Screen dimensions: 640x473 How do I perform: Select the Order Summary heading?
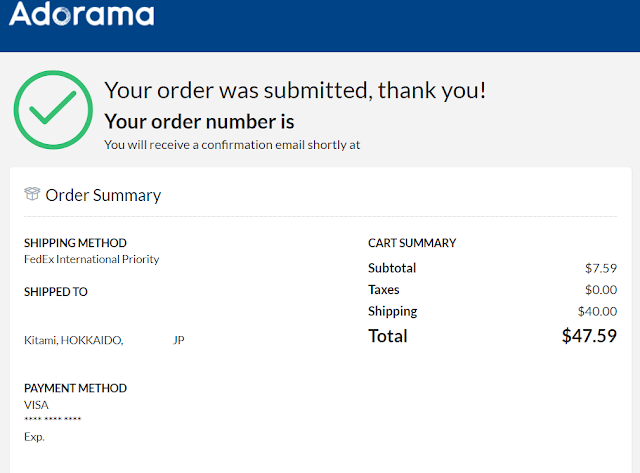click(103, 195)
